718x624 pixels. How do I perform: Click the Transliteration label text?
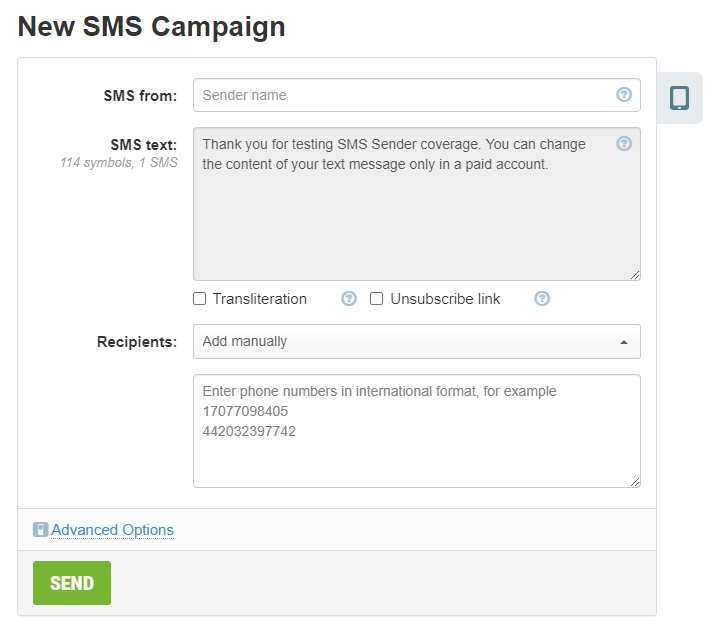point(260,299)
